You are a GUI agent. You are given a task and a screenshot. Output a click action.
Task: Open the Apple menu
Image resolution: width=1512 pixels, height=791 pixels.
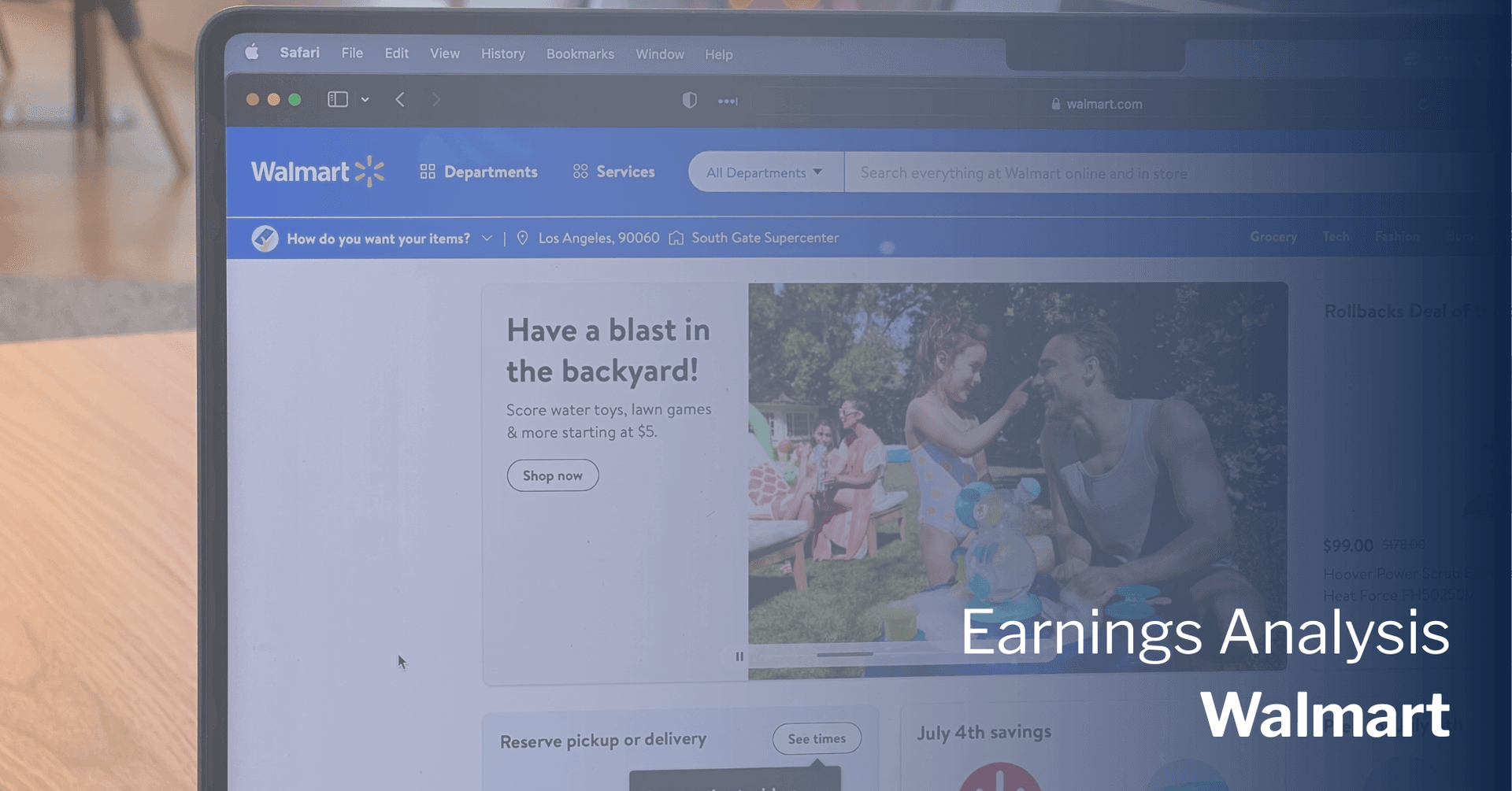pyautogui.click(x=252, y=52)
